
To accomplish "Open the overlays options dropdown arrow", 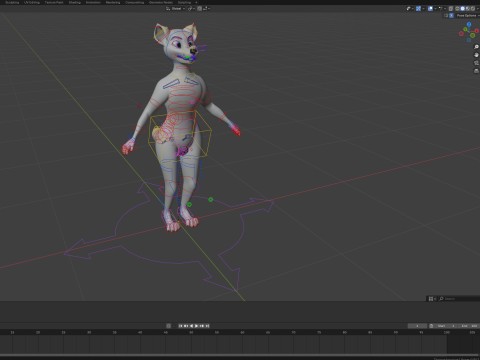I will 435,9.
